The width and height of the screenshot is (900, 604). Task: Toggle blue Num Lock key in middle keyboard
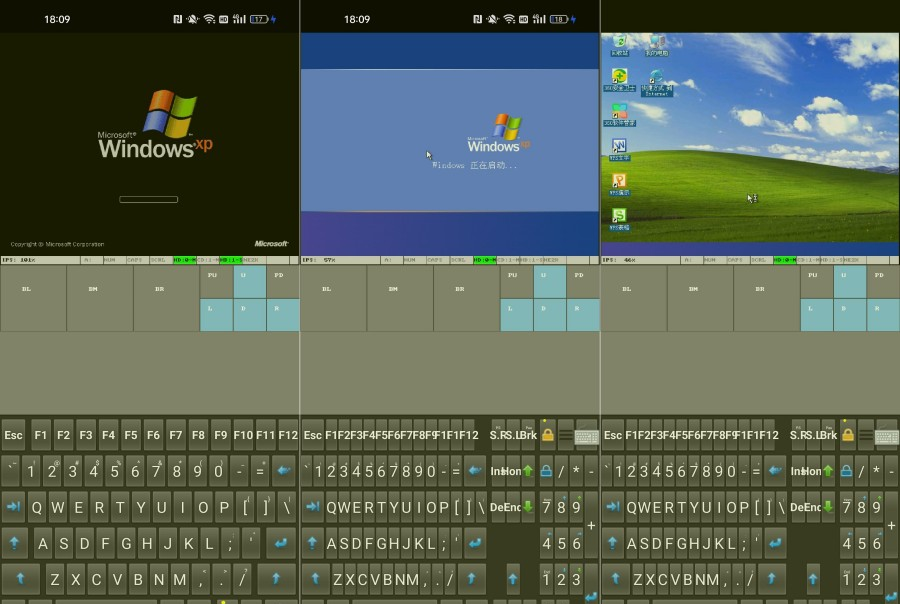tap(546, 471)
